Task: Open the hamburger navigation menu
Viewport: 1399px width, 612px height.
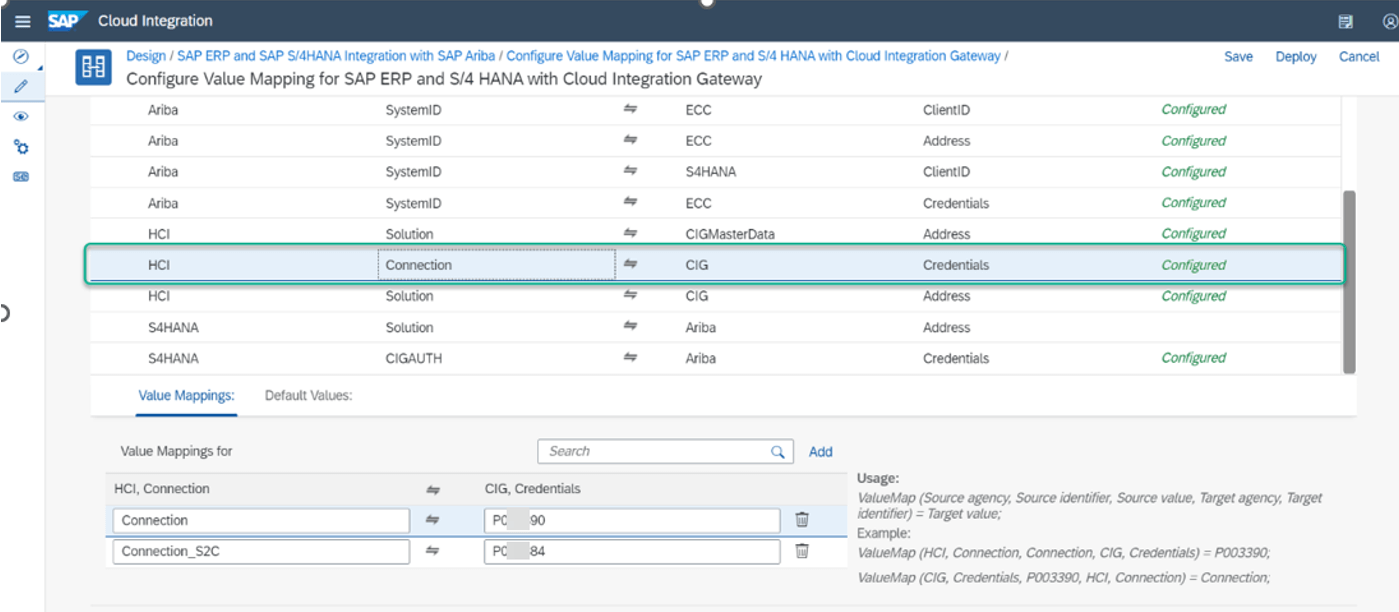Action: pos(23,21)
